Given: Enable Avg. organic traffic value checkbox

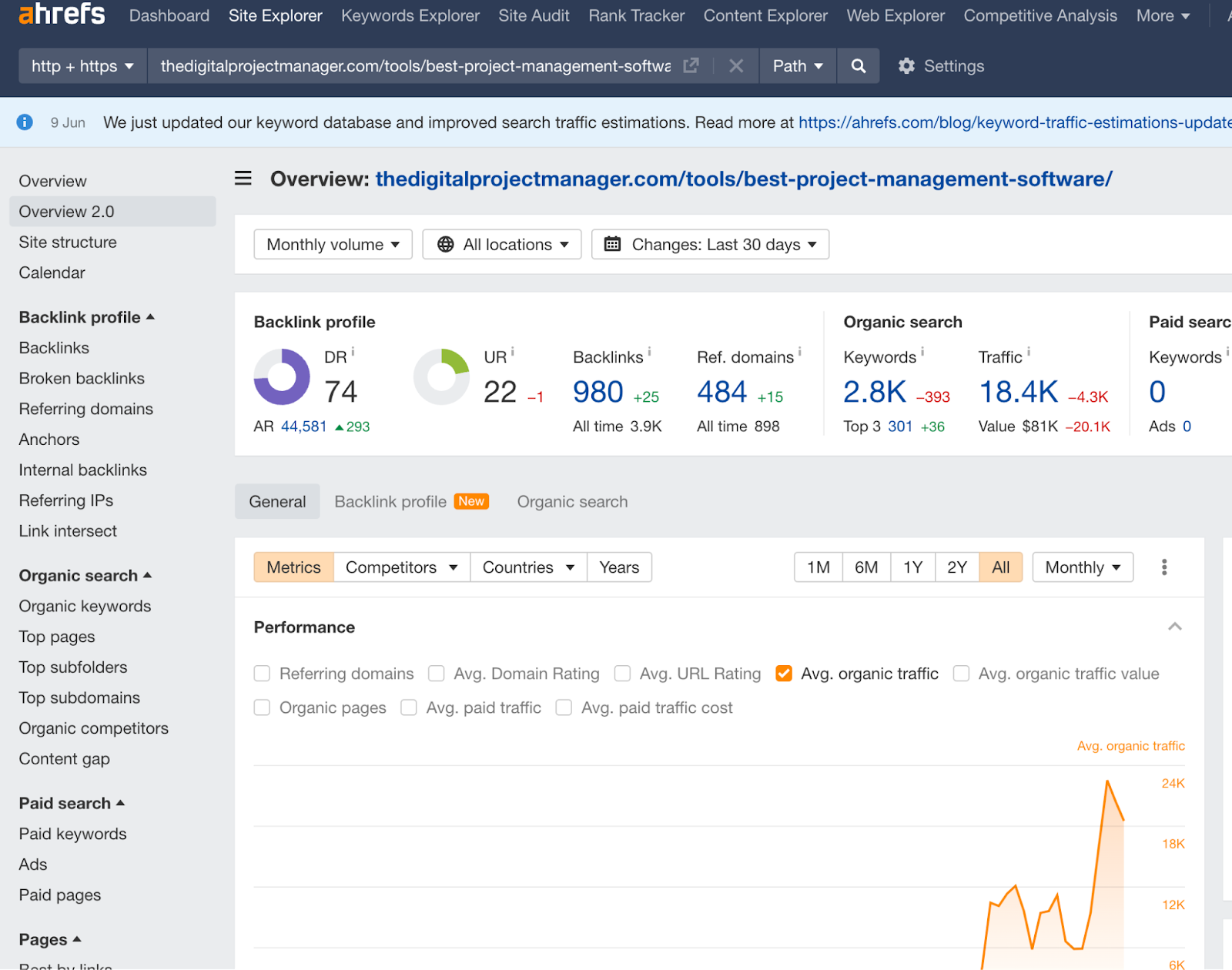Looking at the screenshot, I should 961,674.
